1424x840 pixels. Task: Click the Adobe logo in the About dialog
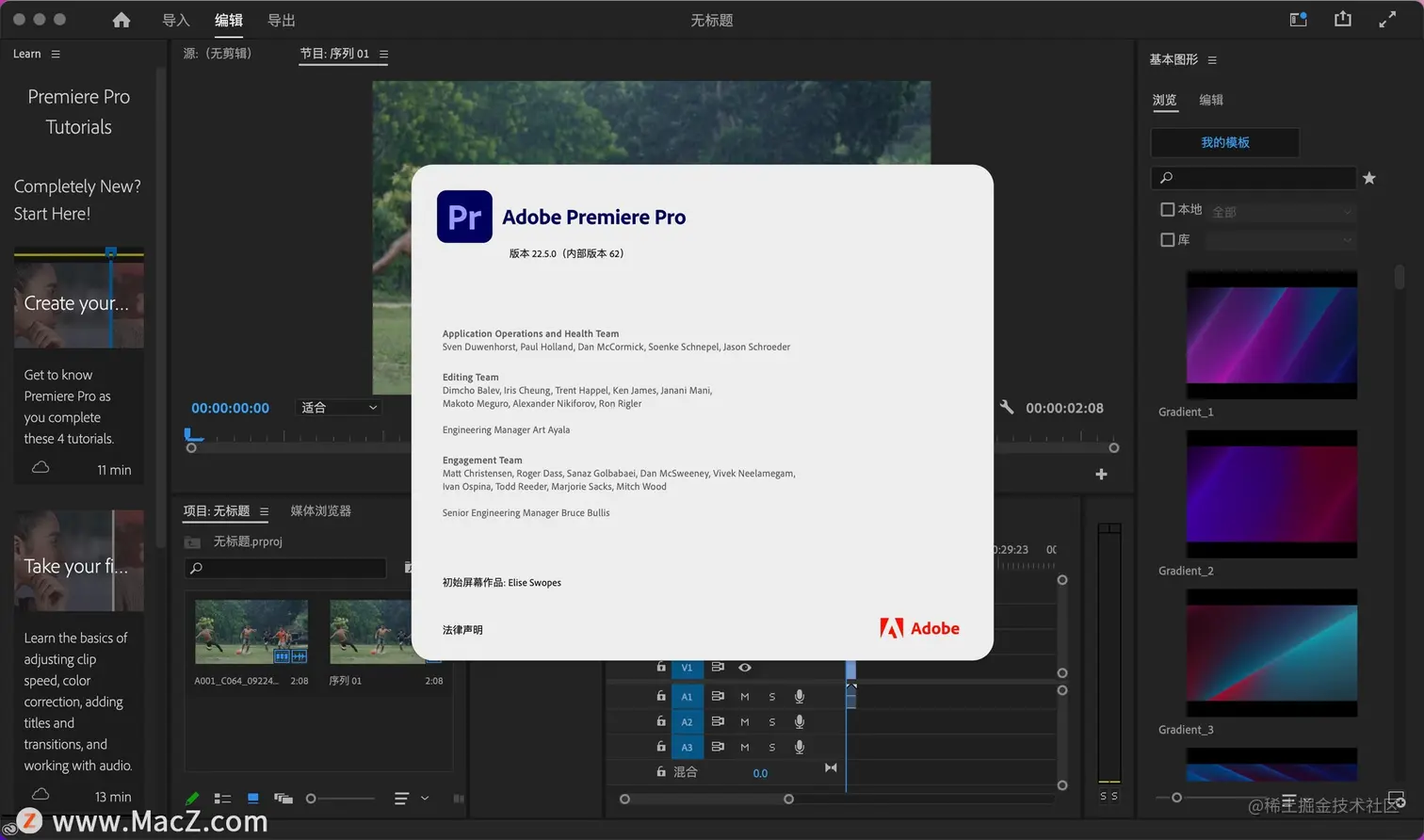(x=919, y=628)
